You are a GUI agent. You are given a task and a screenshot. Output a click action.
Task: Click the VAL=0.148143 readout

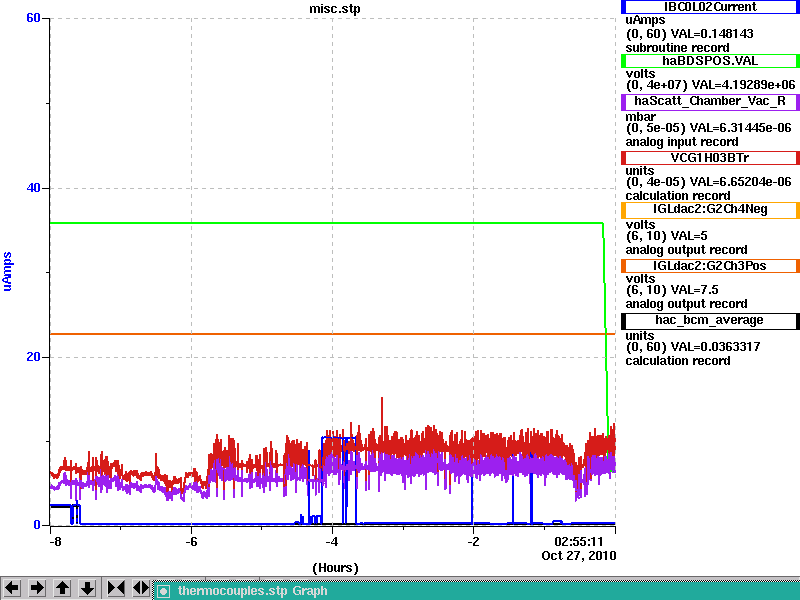tap(712, 34)
